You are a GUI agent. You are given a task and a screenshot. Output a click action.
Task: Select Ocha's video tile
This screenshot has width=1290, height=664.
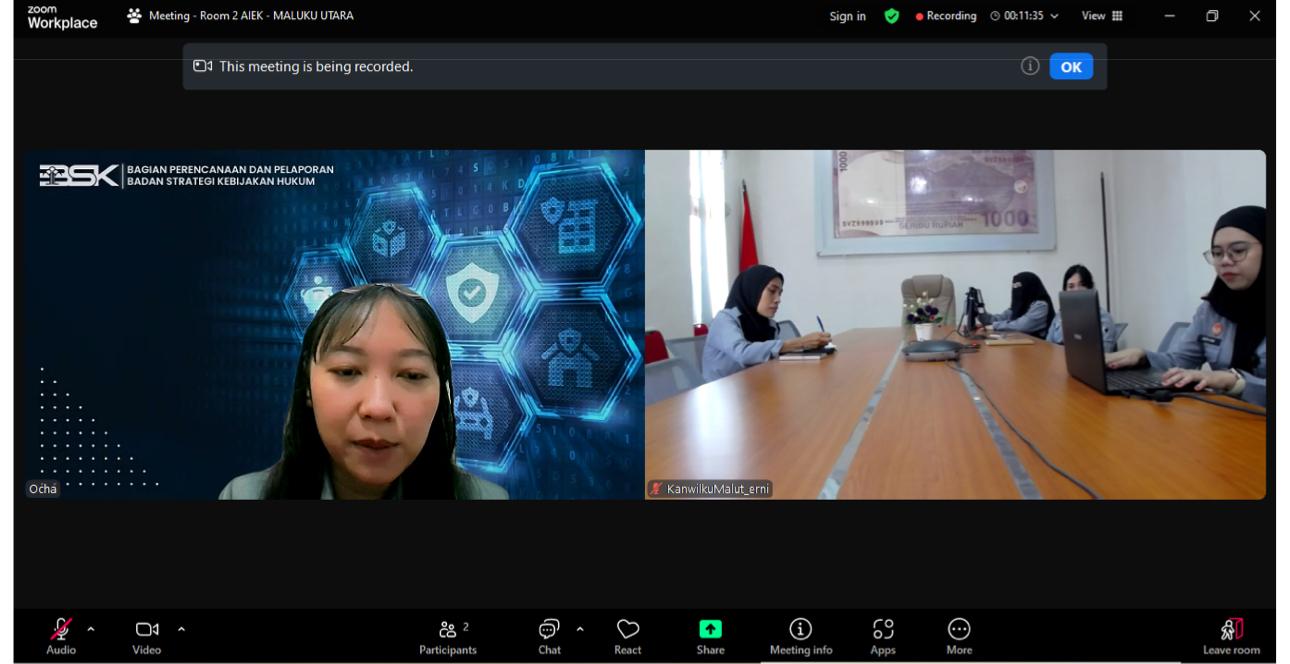pos(334,325)
